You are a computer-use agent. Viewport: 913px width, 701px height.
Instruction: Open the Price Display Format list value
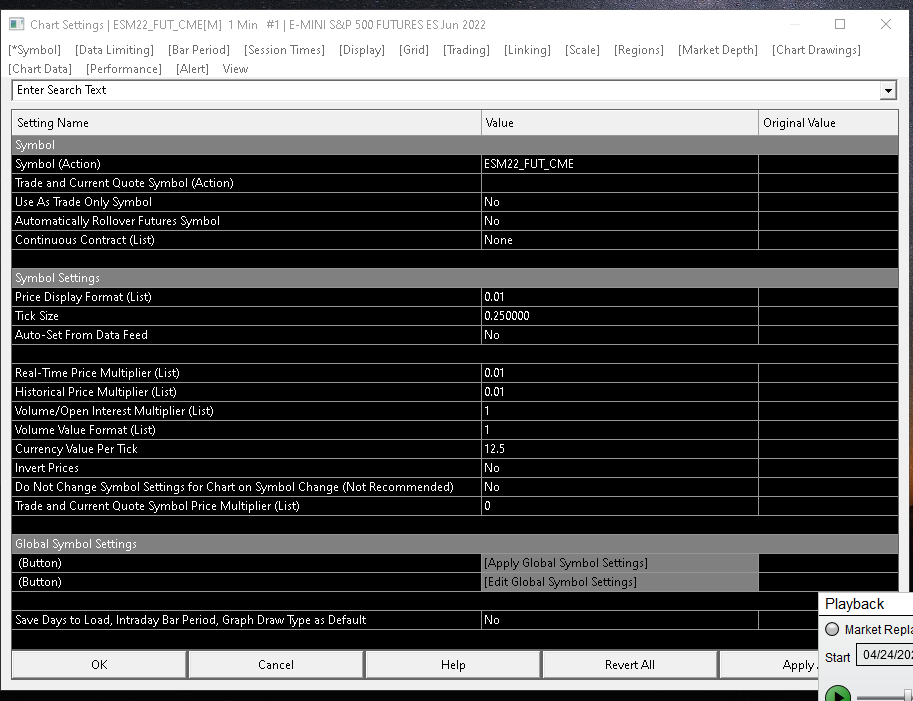coord(620,297)
